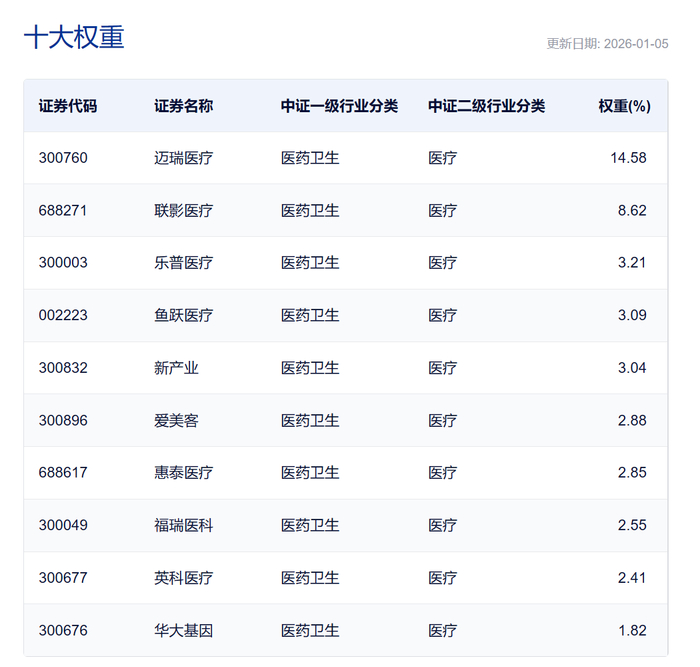Viewport: 700px width, 667px height.
Task: Click 医疗 in the 迈瑞医疗 row
Action: (x=442, y=158)
